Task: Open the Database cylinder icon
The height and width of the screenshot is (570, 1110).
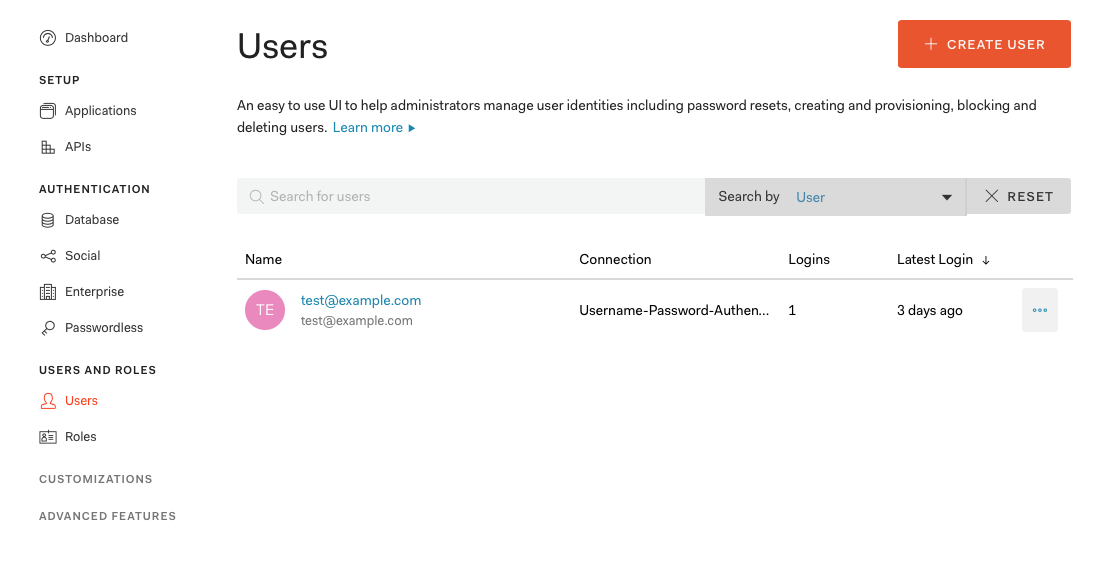Action: tap(48, 220)
